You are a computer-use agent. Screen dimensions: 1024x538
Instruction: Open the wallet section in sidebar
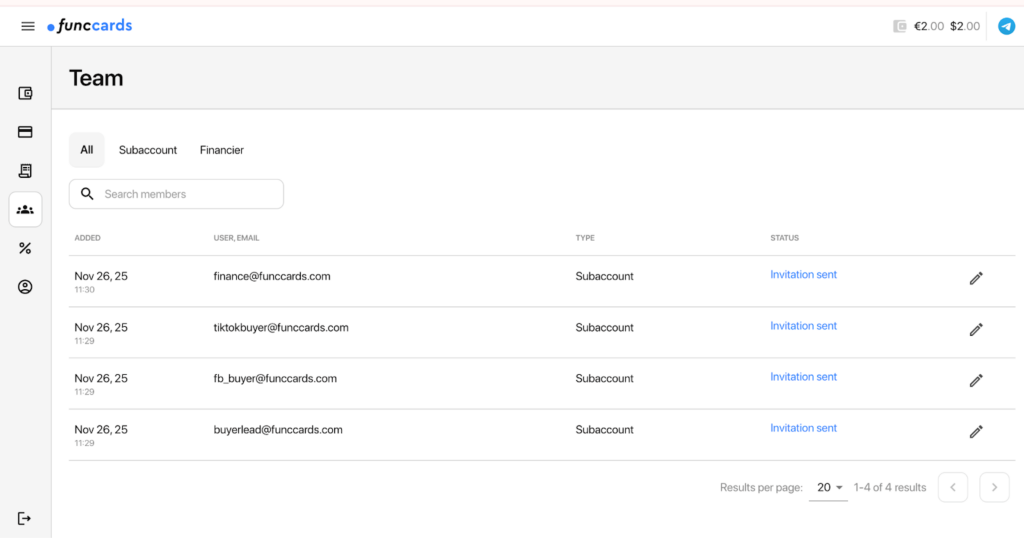coord(25,93)
